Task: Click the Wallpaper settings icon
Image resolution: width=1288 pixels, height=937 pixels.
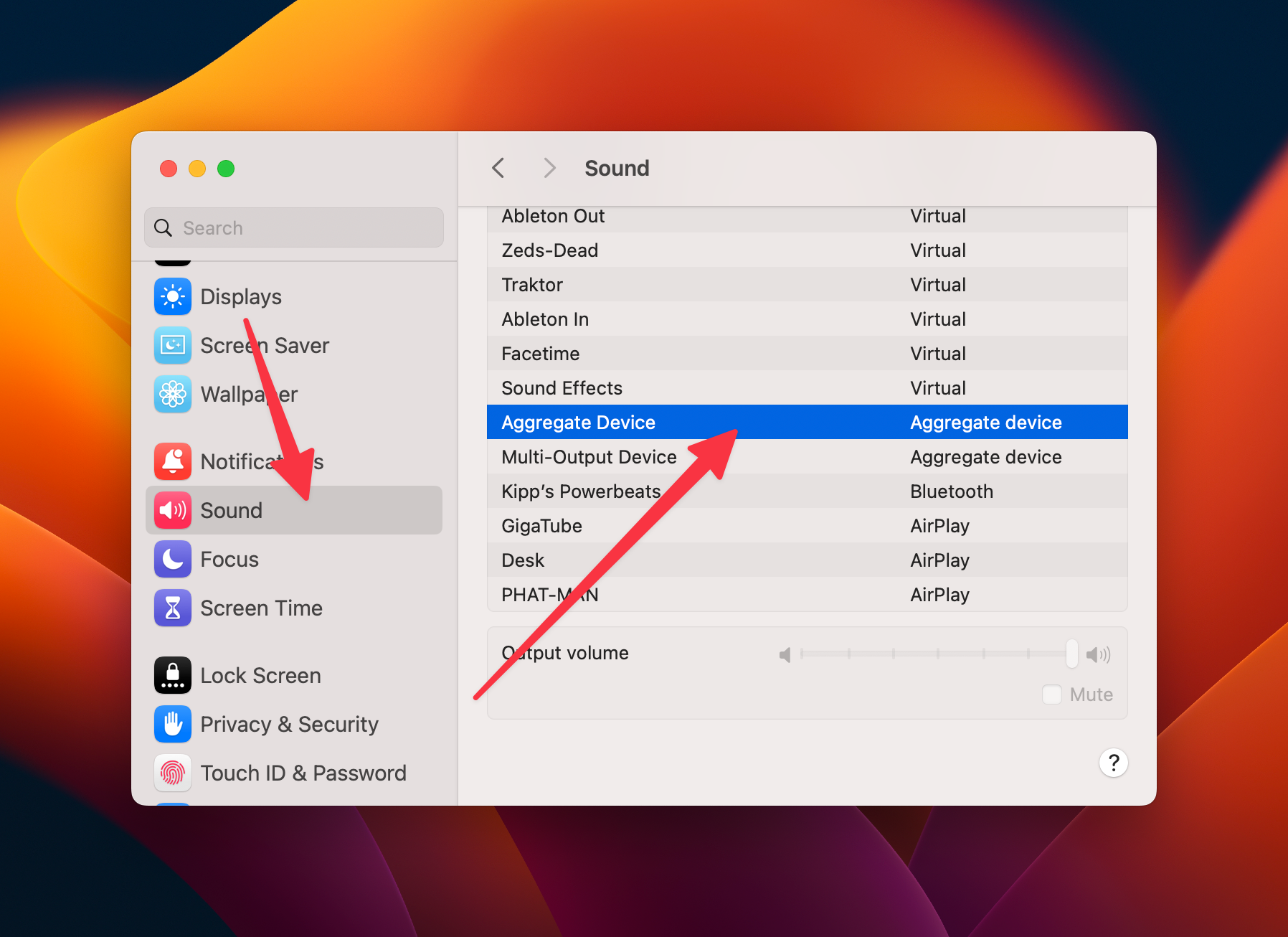Action: (172, 394)
